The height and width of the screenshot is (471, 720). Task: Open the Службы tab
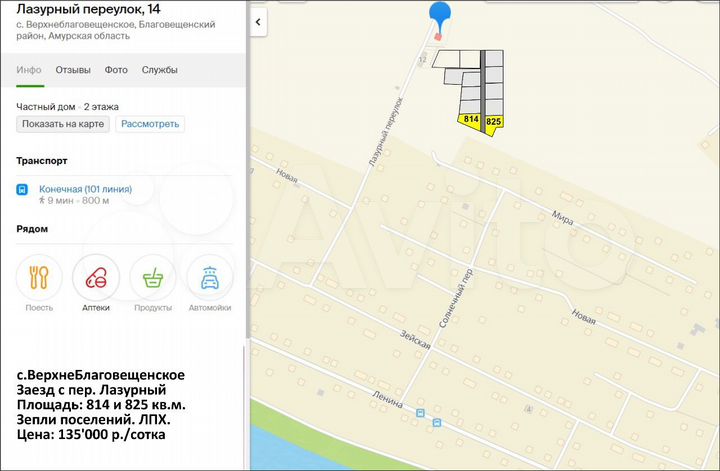coord(160,70)
